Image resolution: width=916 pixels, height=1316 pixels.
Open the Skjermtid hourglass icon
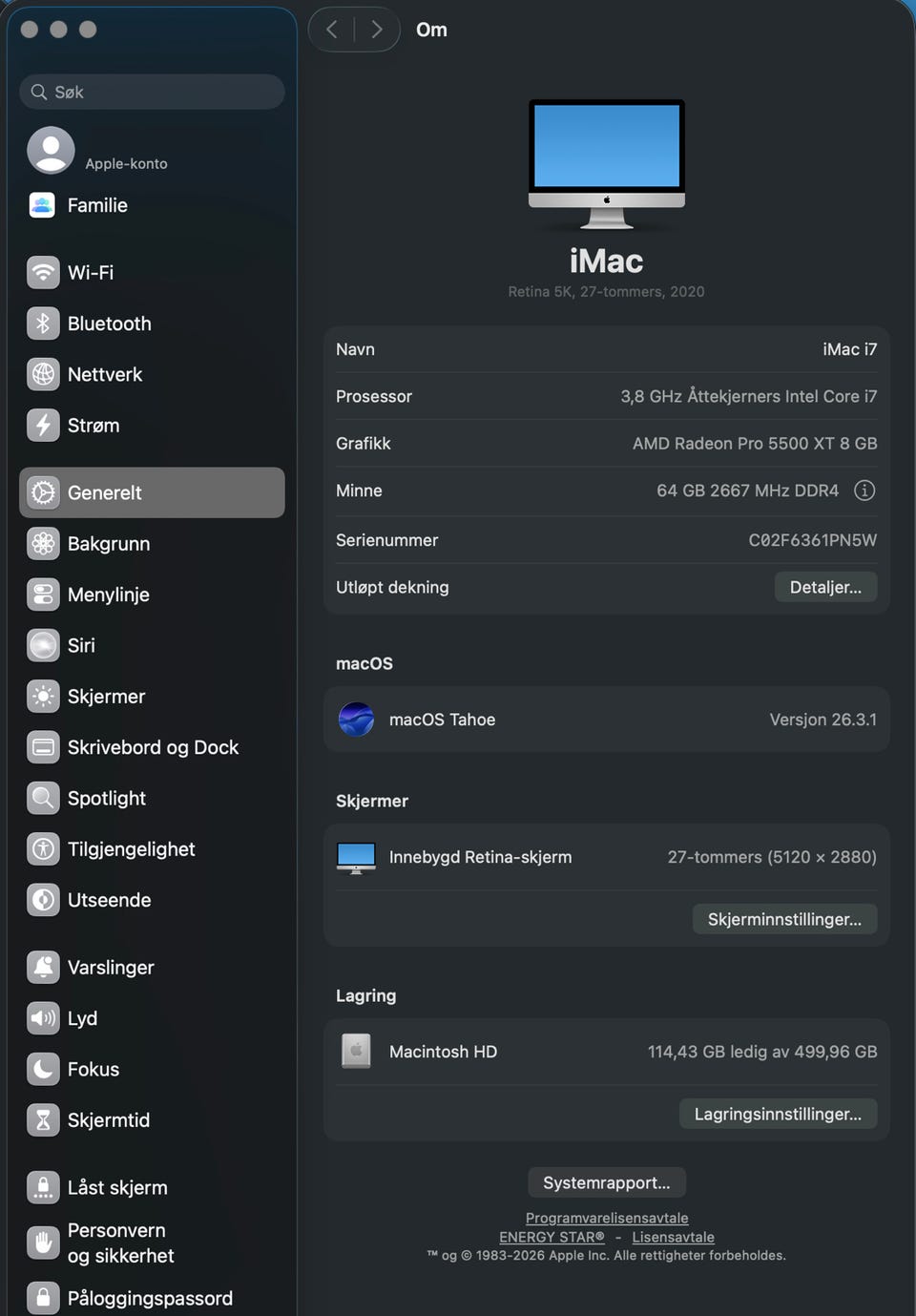click(43, 1120)
